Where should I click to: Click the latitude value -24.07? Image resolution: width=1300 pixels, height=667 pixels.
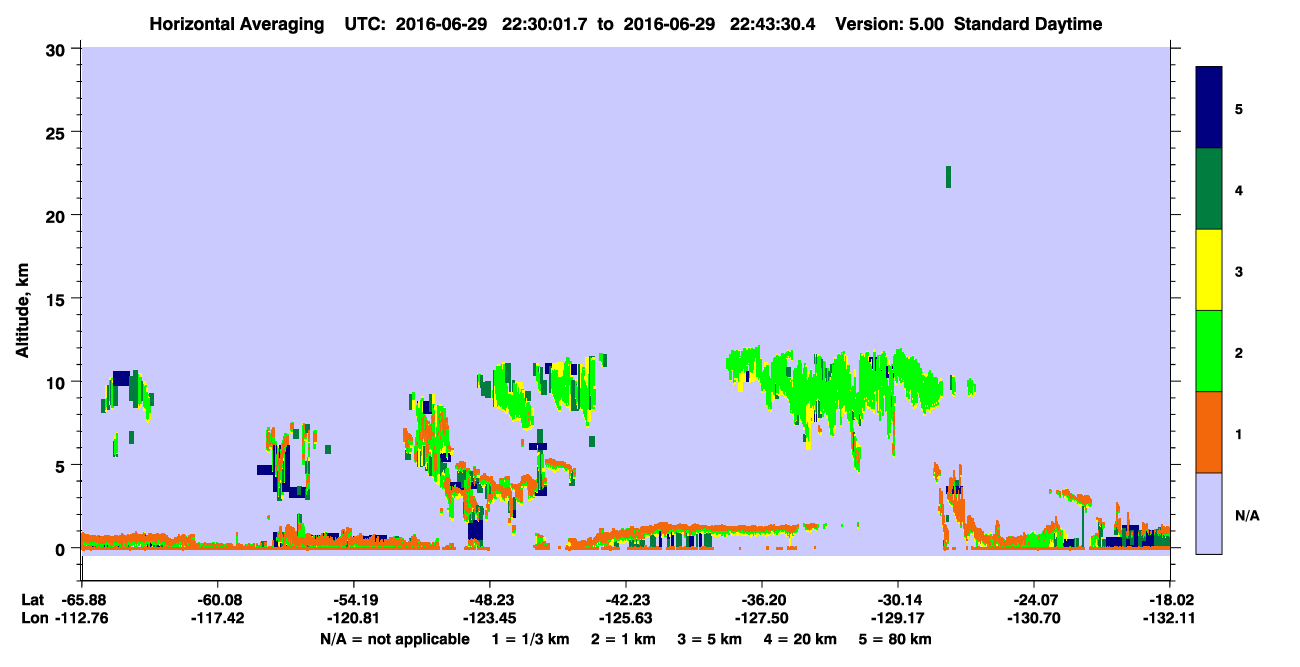click(1034, 600)
